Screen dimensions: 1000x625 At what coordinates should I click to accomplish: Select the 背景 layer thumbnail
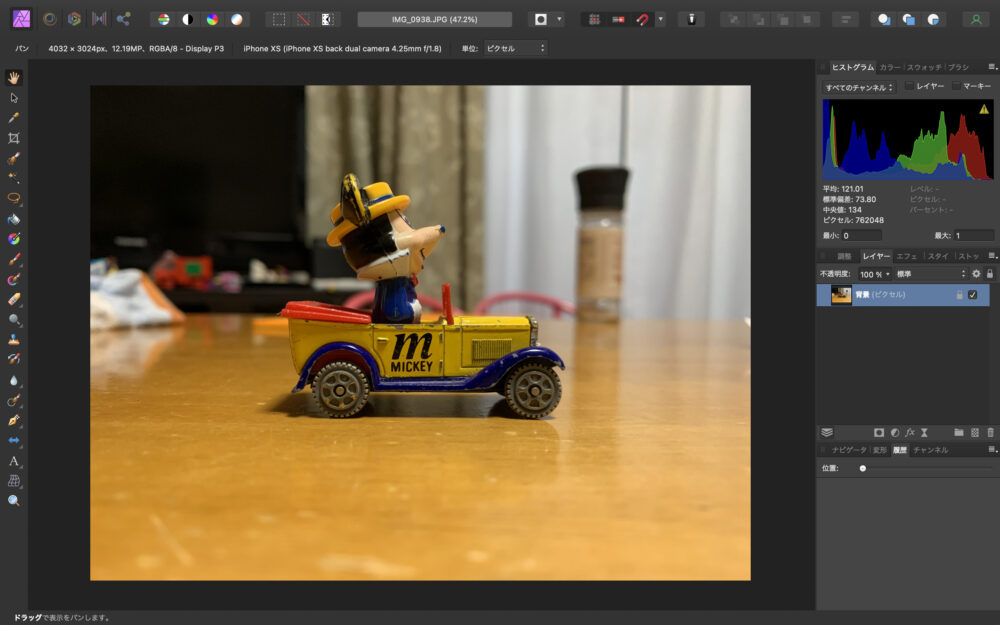click(x=841, y=293)
